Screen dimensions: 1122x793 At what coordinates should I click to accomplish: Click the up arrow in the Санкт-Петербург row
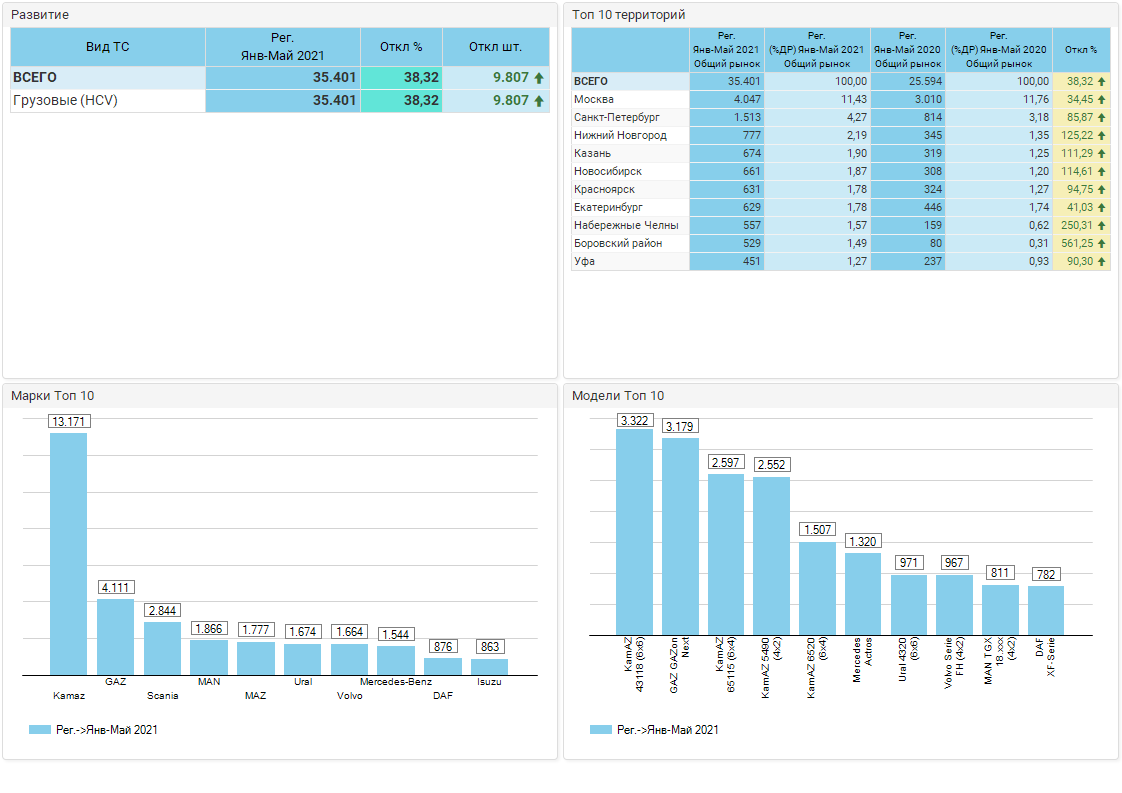coord(1102,118)
